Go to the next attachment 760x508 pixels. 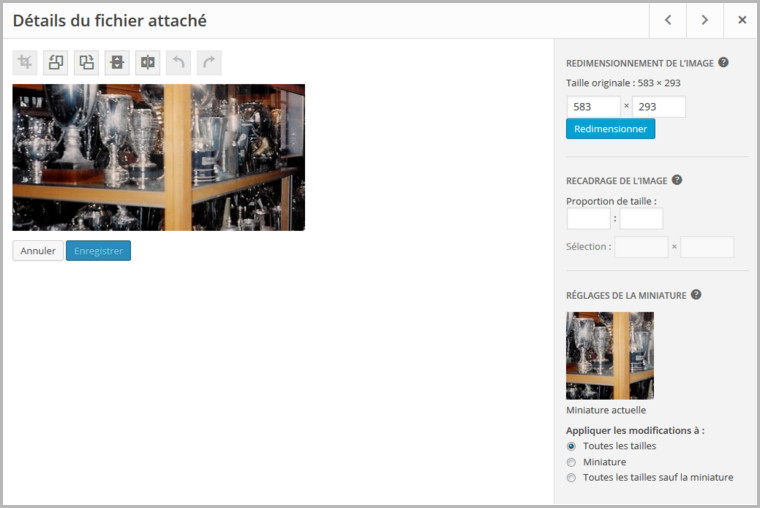[705, 20]
